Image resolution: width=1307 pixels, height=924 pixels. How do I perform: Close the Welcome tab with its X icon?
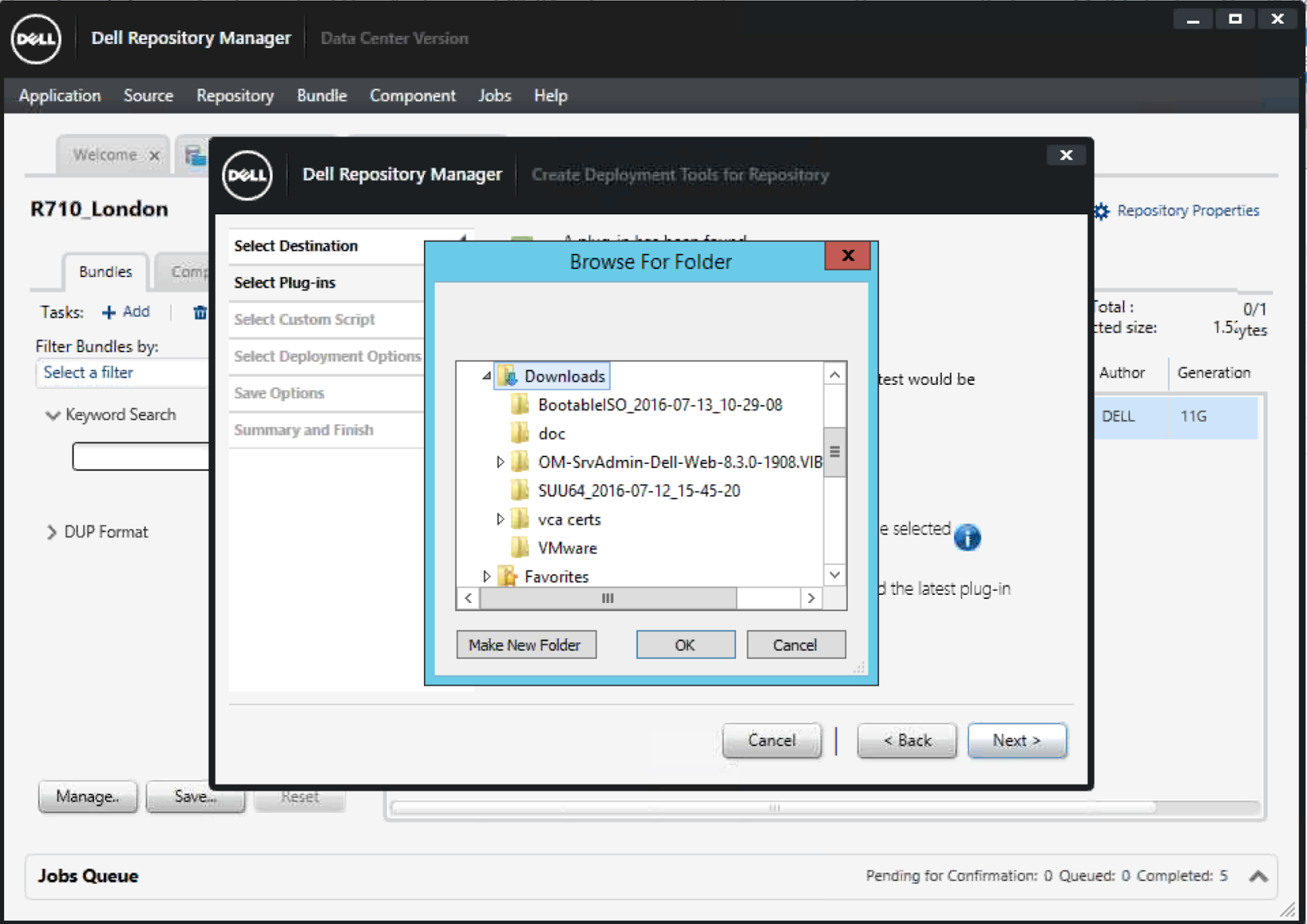pos(154,154)
